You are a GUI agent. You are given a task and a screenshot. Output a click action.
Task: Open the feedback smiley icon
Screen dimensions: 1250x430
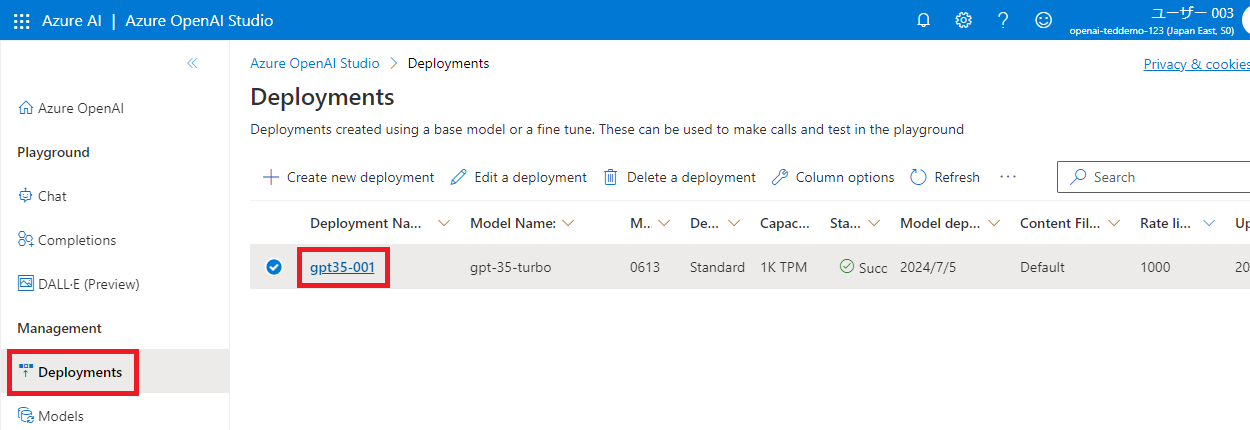[1043, 20]
